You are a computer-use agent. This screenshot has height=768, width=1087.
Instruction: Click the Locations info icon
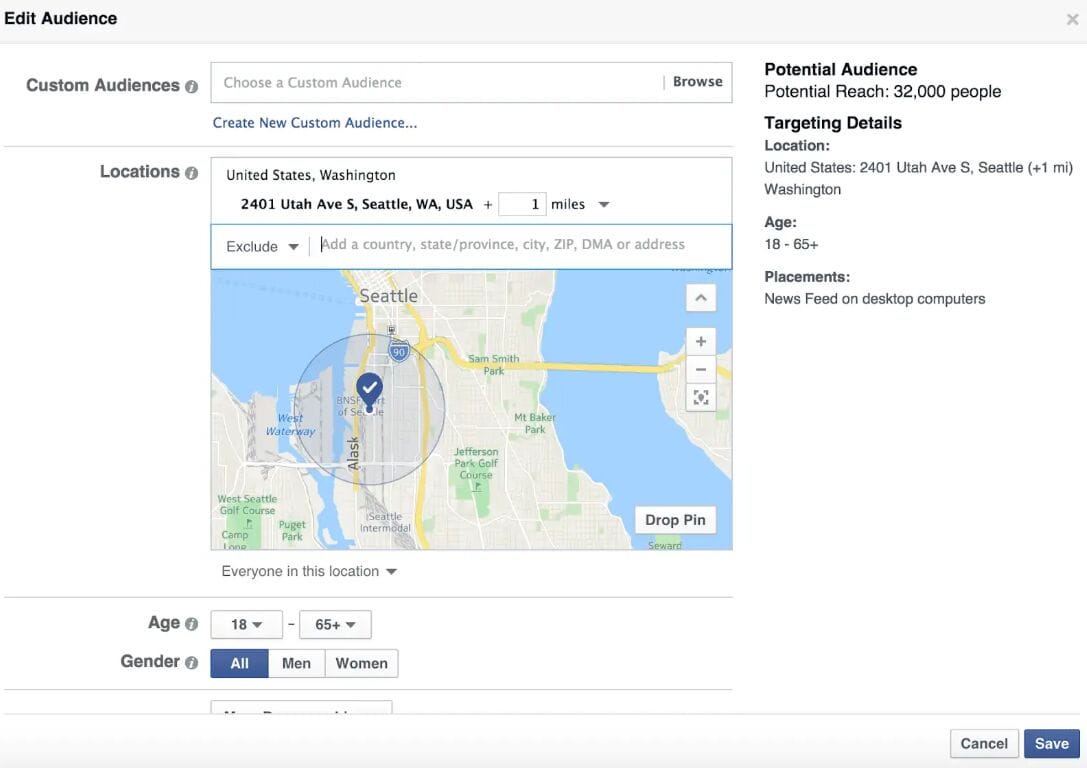coord(191,172)
